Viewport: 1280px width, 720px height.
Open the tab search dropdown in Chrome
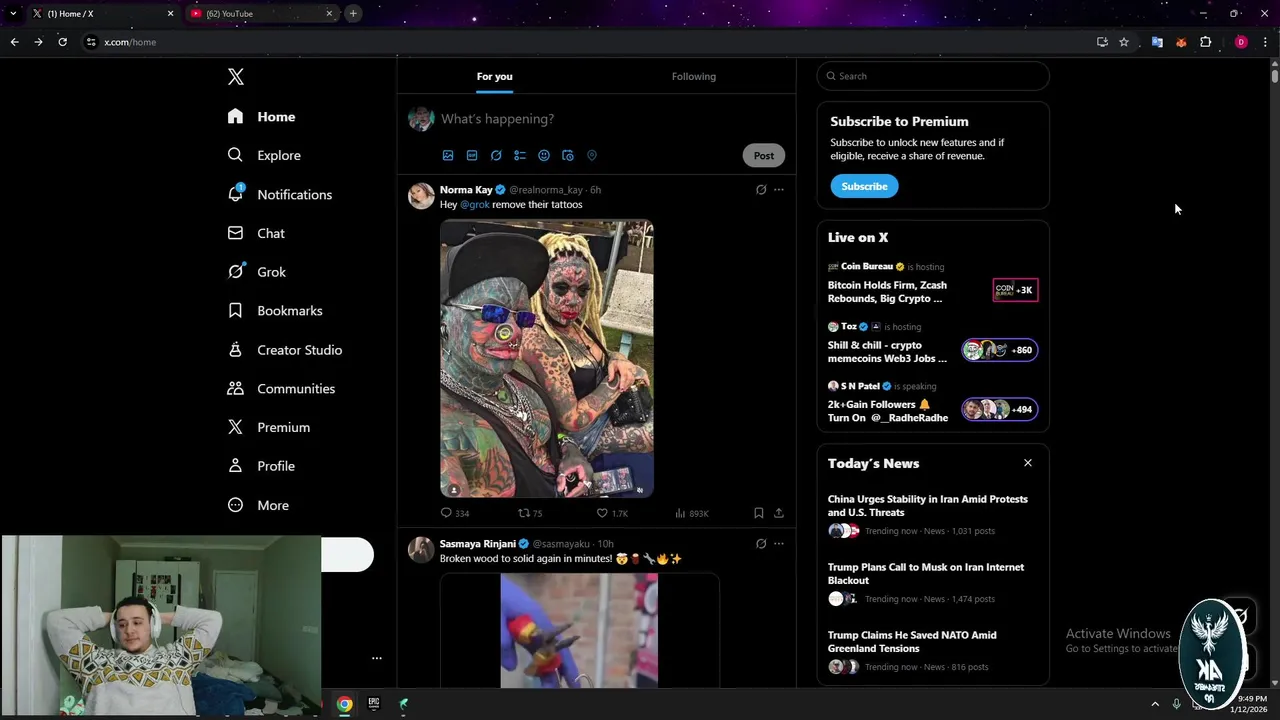point(12,14)
